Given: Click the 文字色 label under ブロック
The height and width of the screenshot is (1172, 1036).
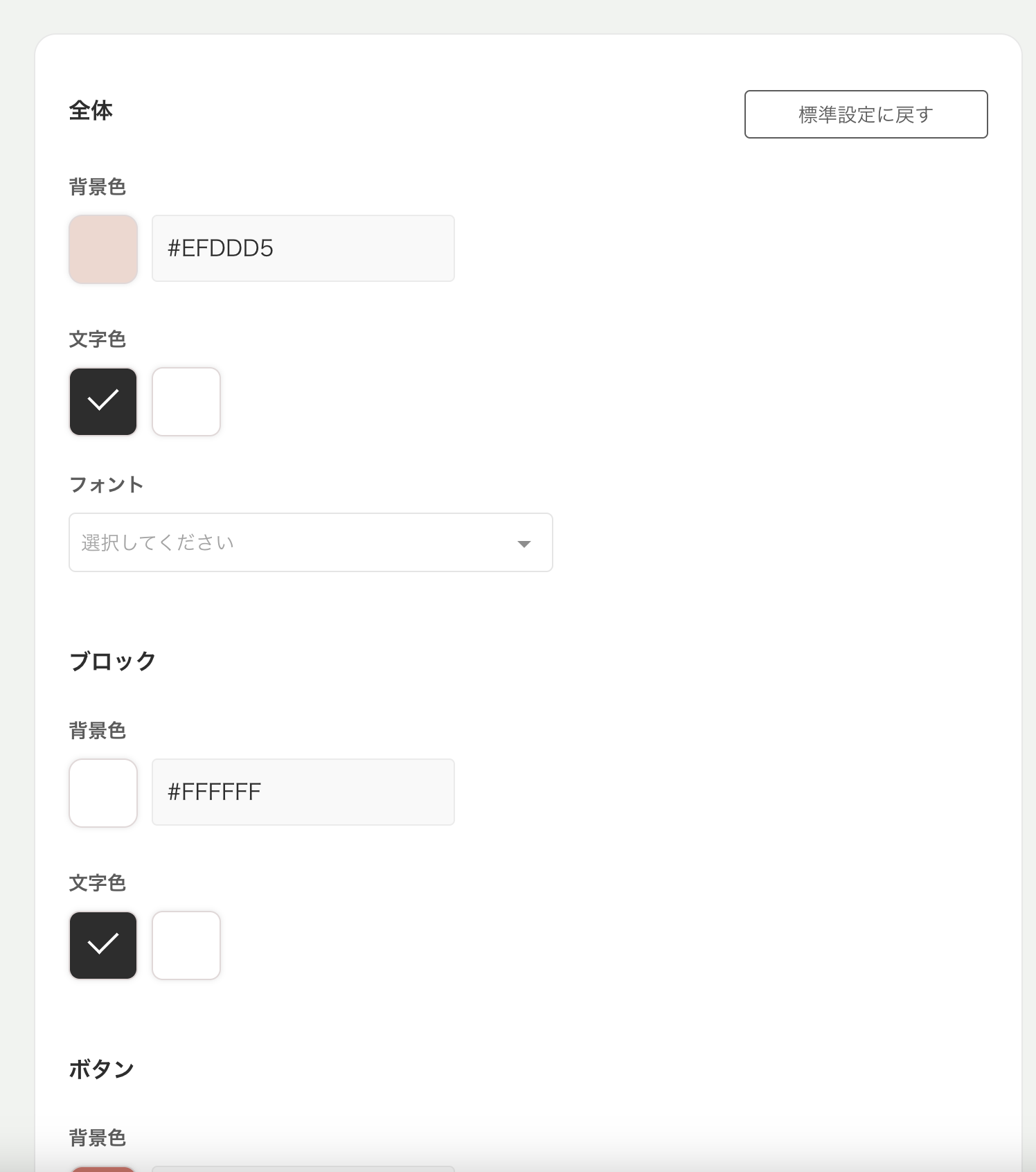Looking at the screenshot, I should point(98,882).
